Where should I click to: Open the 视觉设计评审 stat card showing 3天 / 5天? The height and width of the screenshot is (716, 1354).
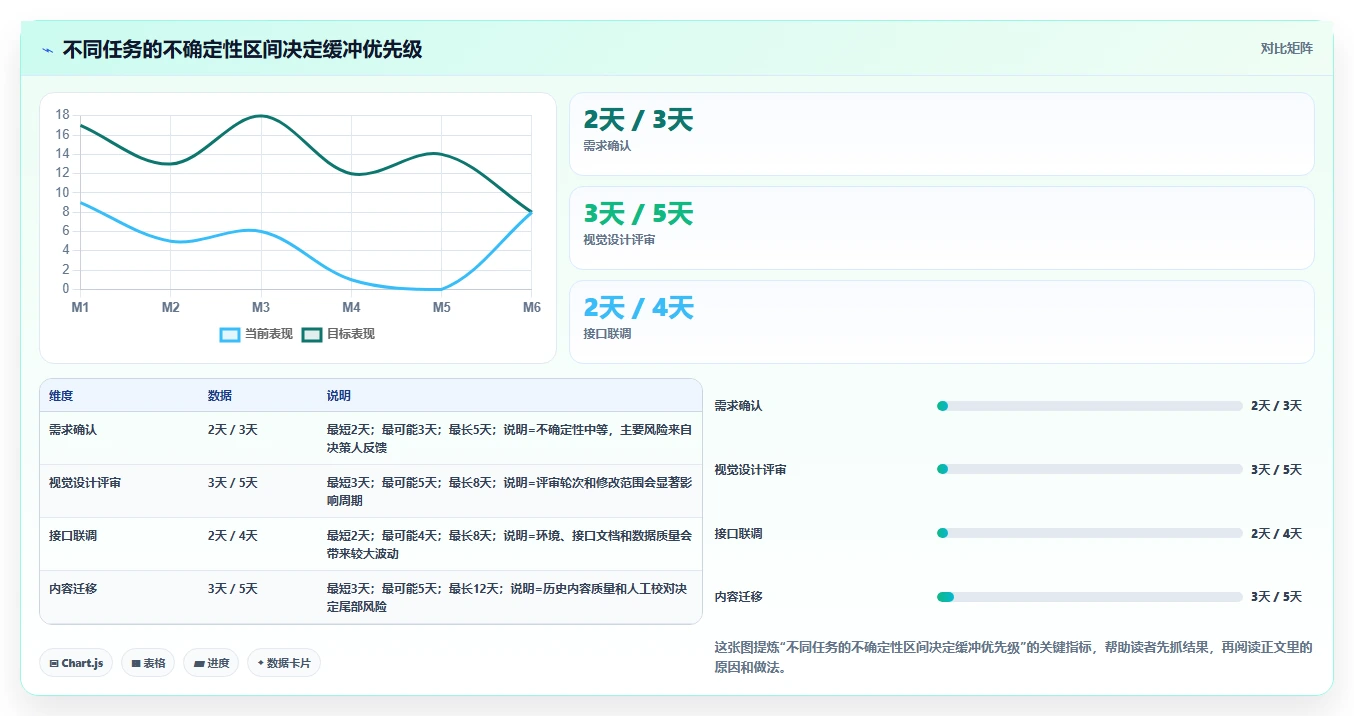click(x=942, y=228)
